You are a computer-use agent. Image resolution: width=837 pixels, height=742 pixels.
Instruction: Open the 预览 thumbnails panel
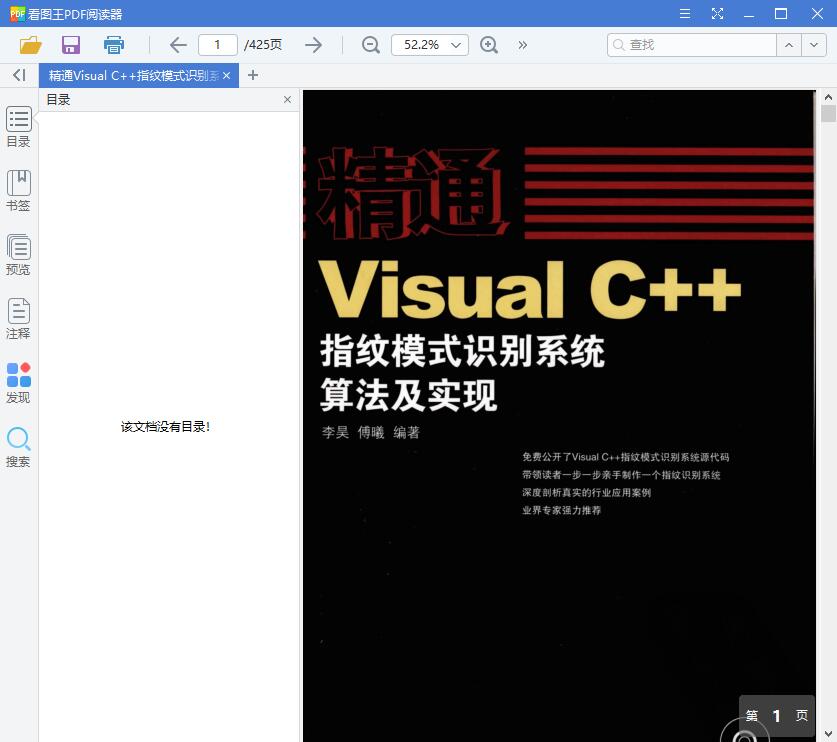19,255
